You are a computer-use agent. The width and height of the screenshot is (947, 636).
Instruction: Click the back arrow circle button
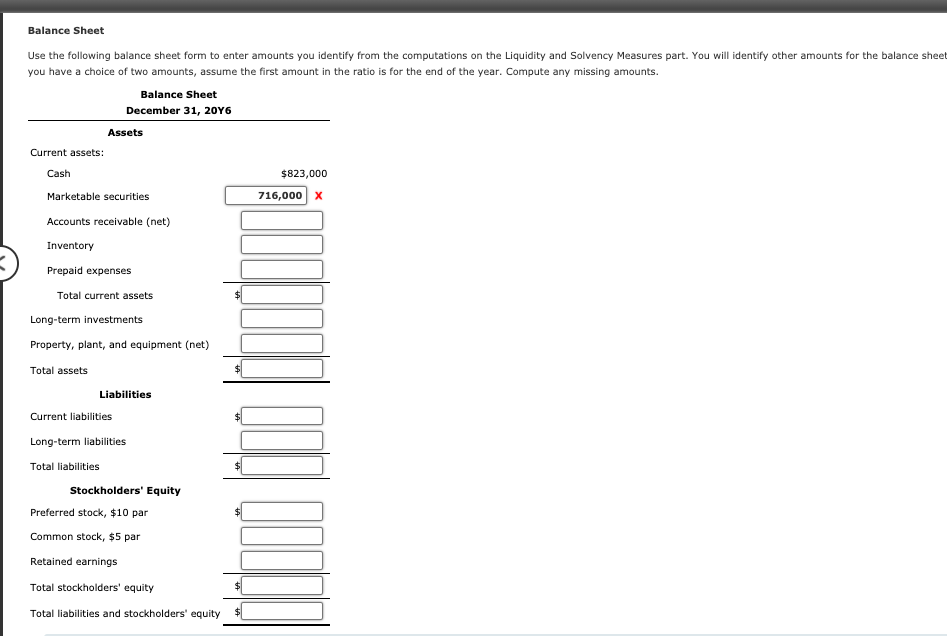[x=5, y=263]
